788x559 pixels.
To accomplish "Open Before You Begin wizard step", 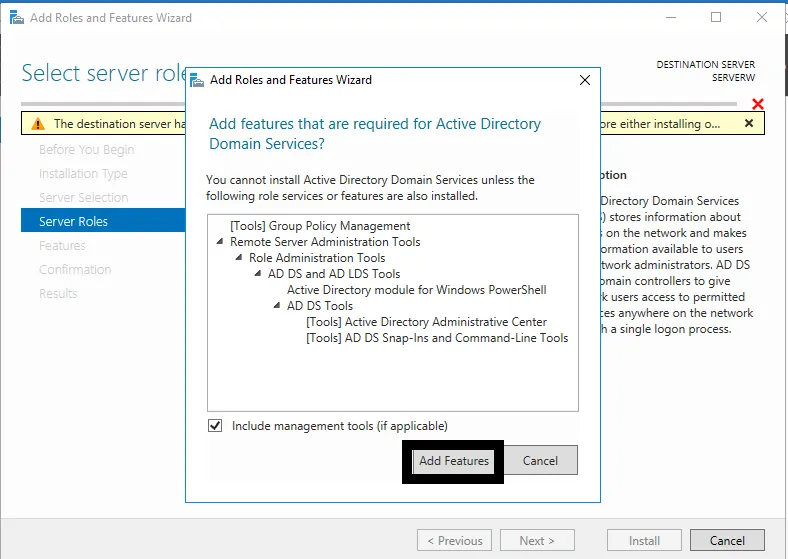I will click(x=86, y=149).
